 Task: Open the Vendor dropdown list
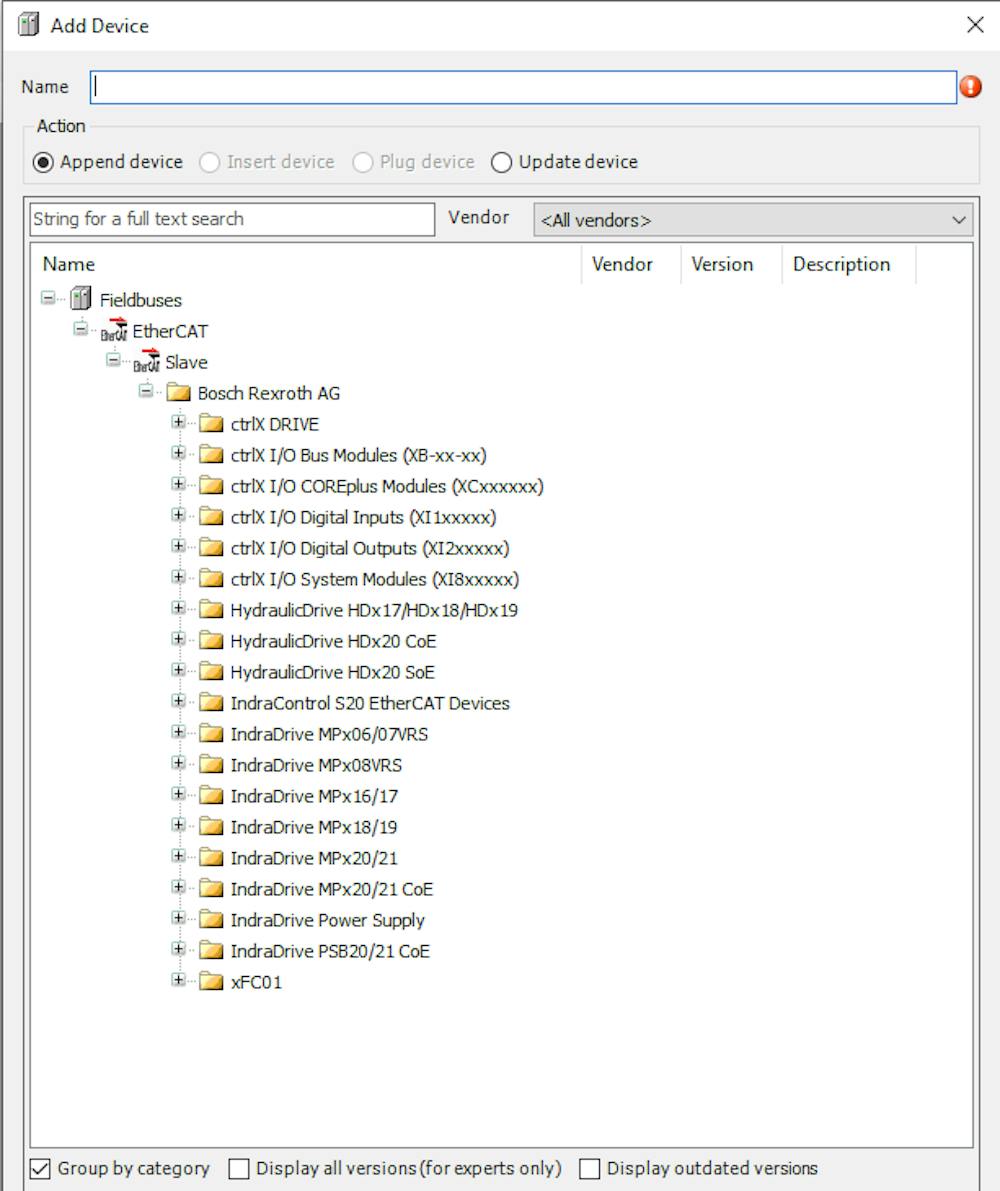click(x=957, y=219)
